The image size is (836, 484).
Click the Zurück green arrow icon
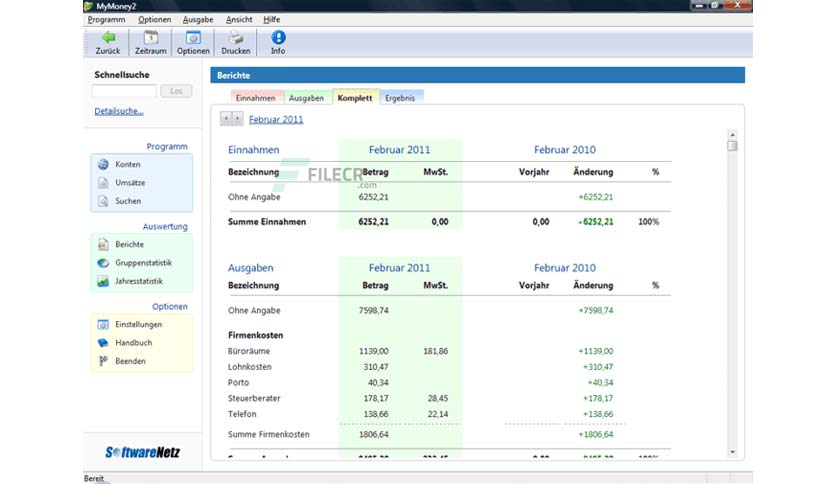[x=108, y=37]
